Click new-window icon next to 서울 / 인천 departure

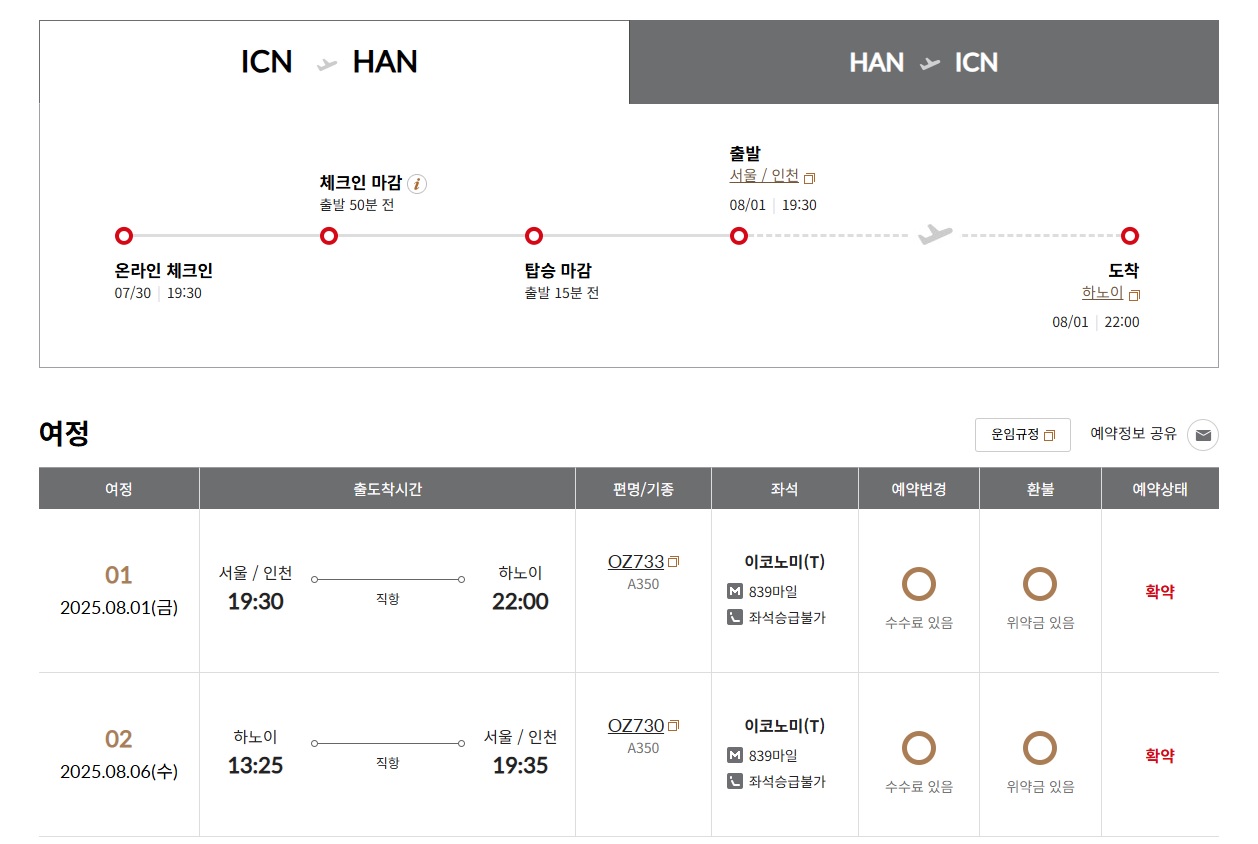tap(810, 178)
